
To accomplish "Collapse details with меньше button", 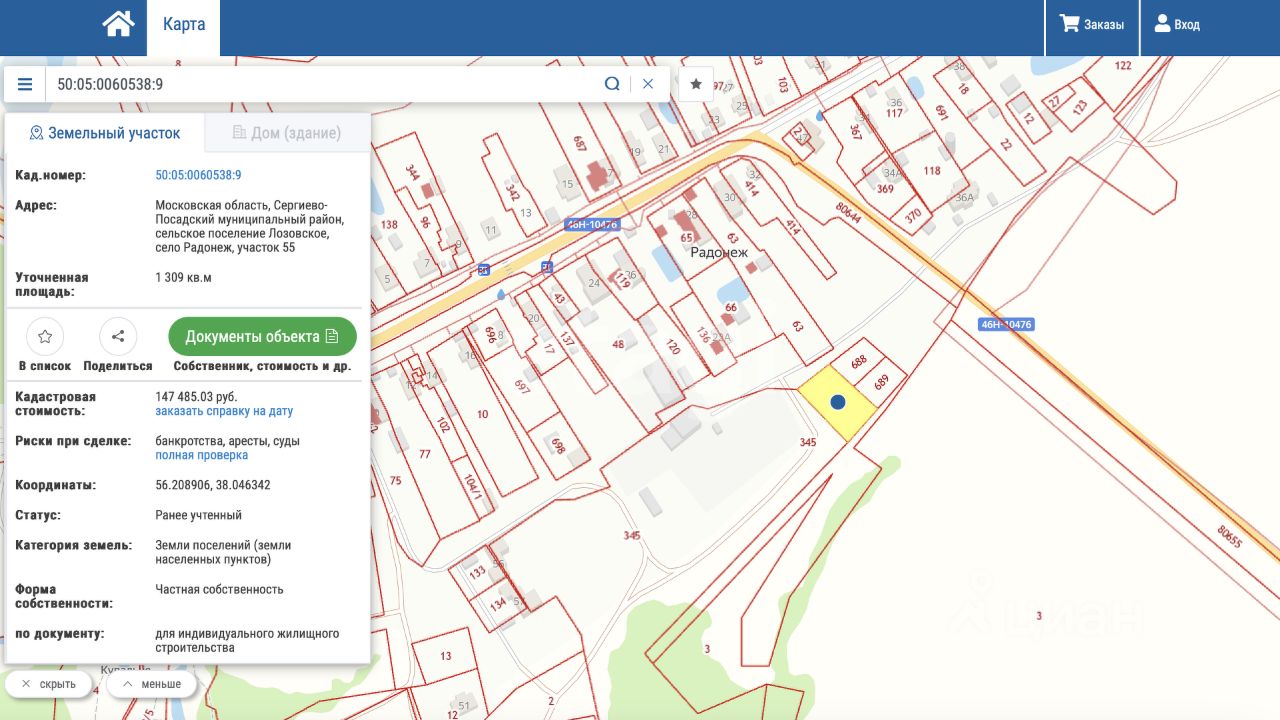I will pos(151,684).
